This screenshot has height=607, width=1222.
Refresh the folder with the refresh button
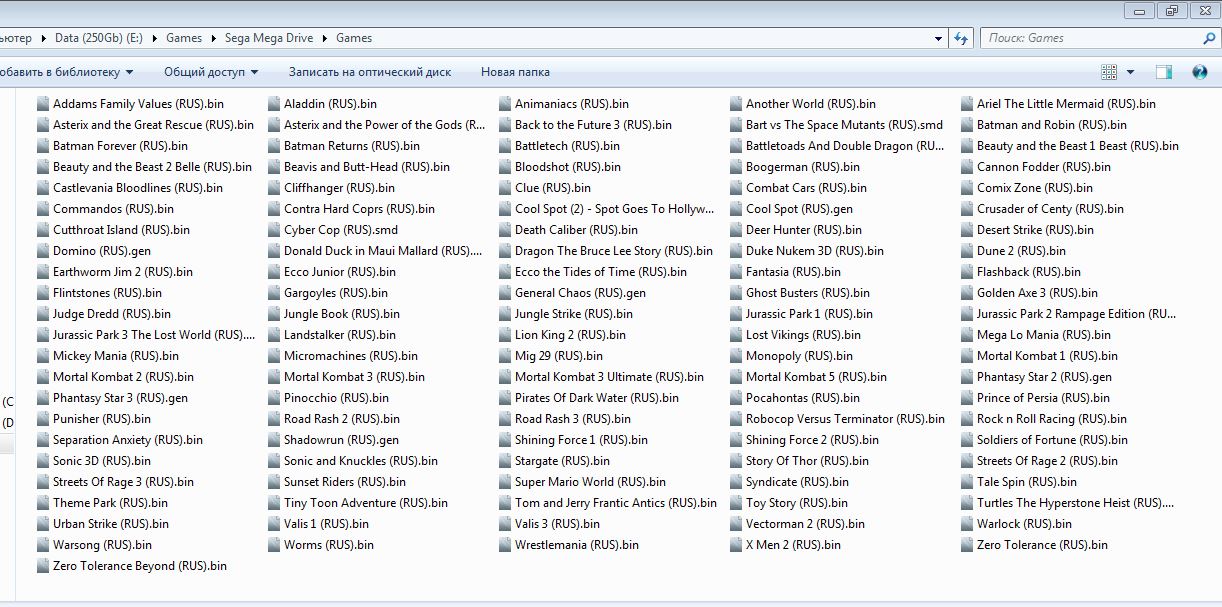(x=961, y=38)
